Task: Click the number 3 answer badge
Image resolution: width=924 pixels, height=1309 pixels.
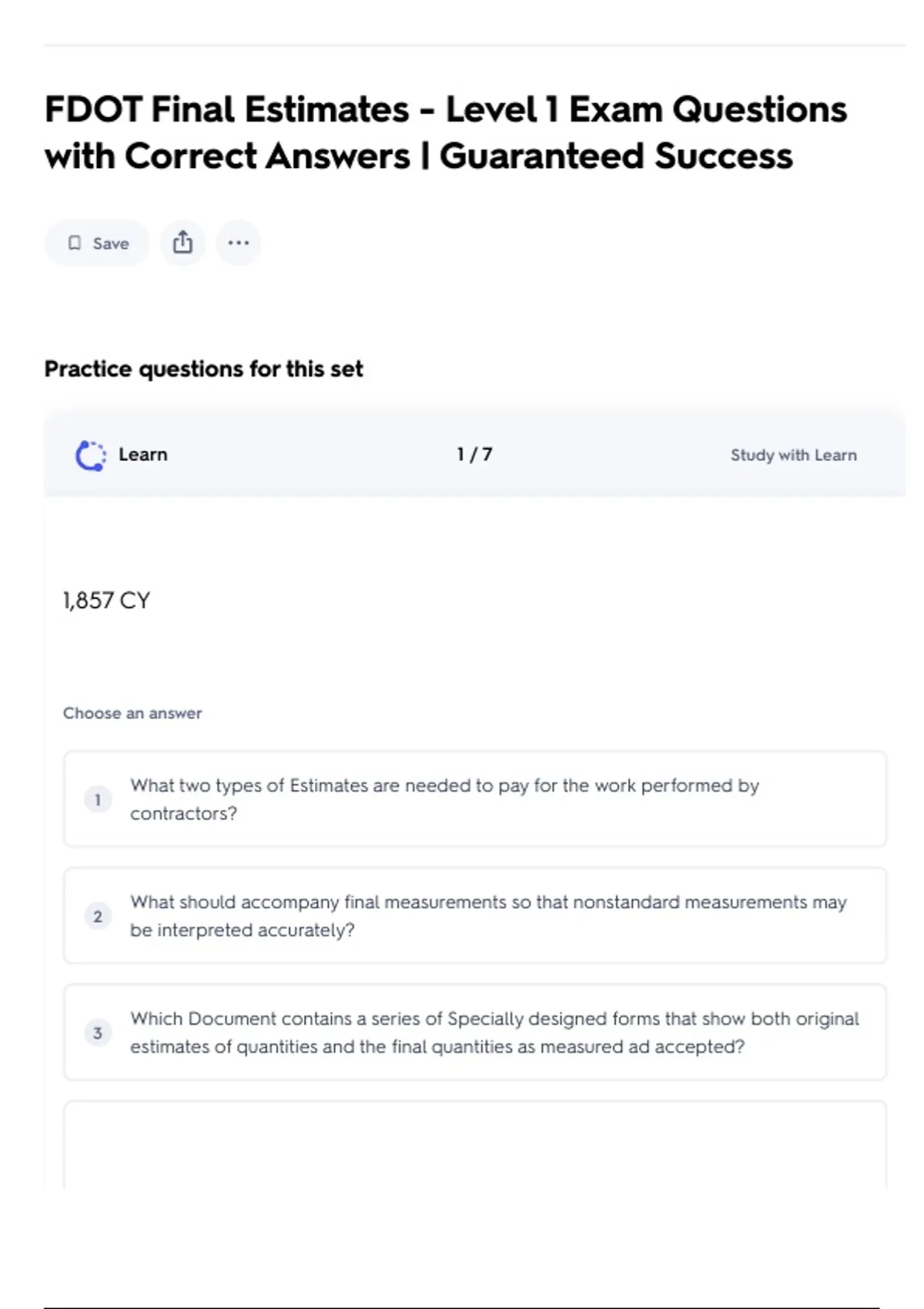Action: click(x=98, y=1033)
